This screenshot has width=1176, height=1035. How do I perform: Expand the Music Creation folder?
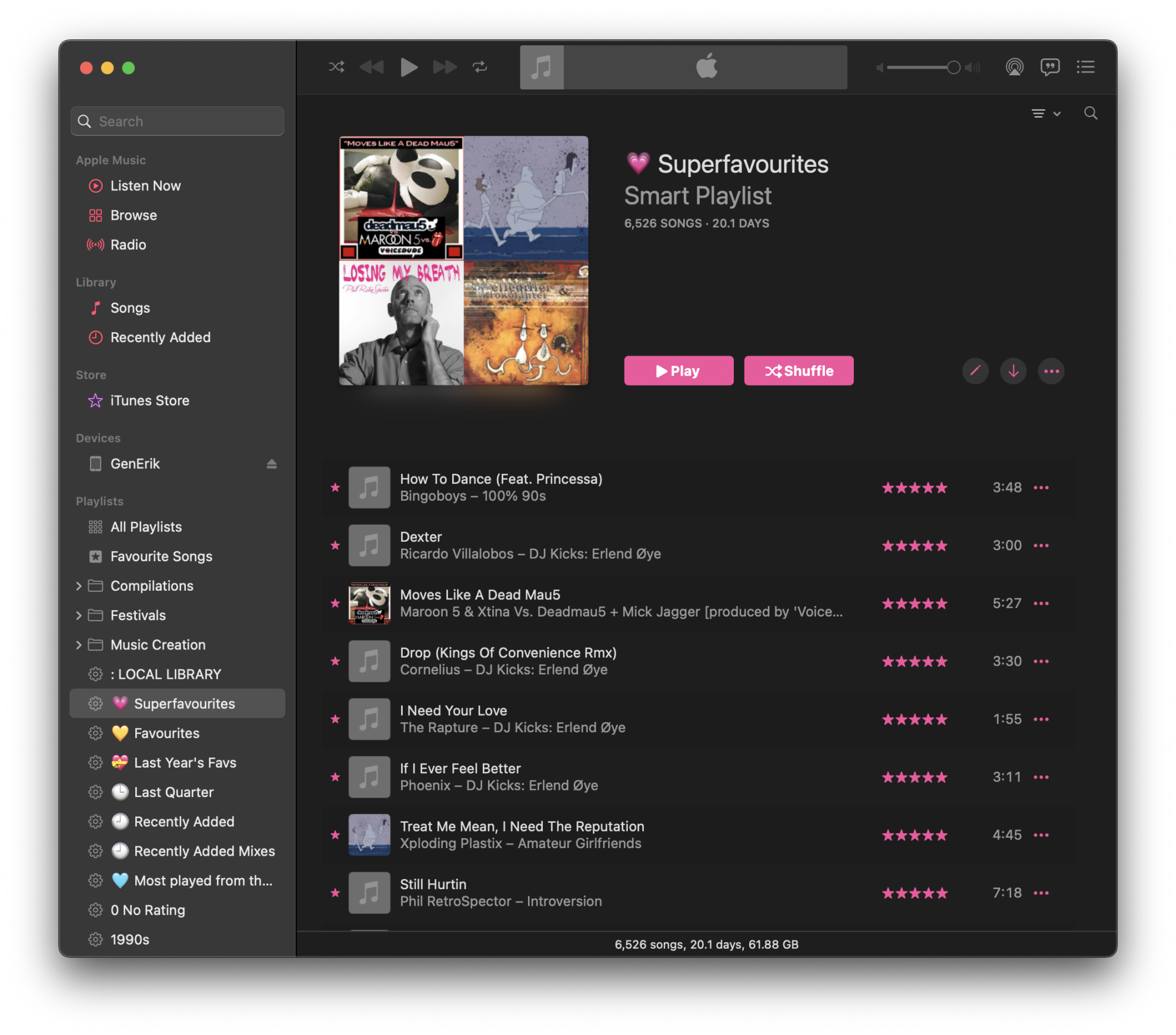pyautogui.click(x=79, y=645)
